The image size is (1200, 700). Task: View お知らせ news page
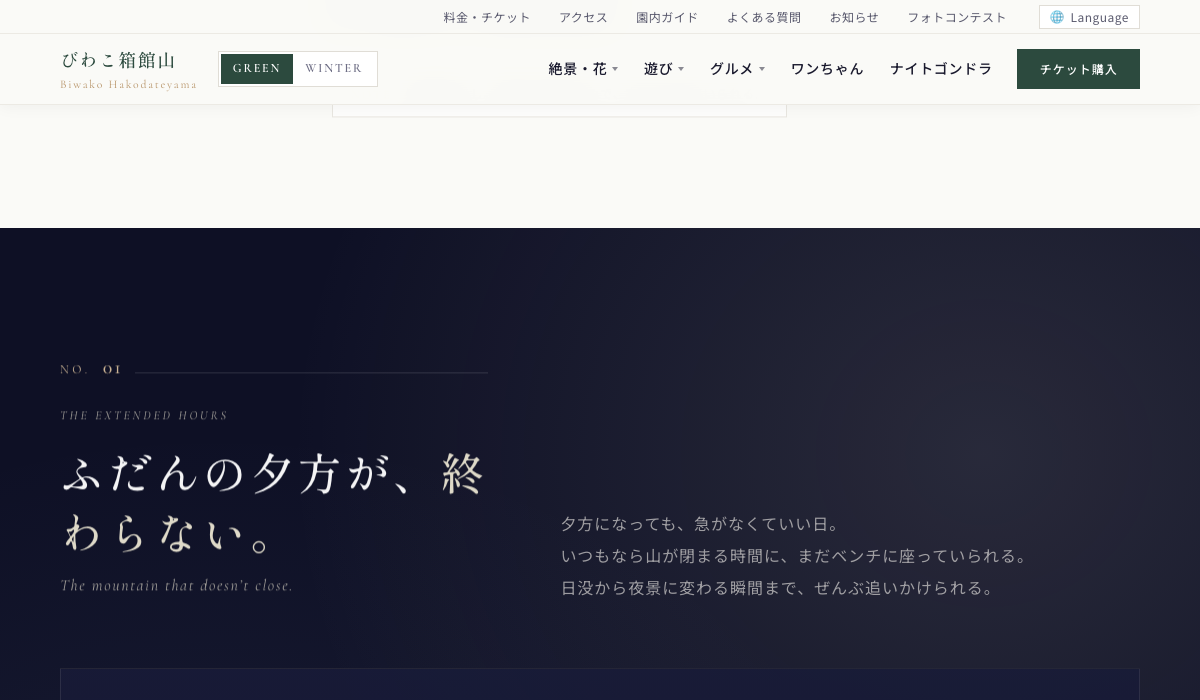(x=854, y=17)
